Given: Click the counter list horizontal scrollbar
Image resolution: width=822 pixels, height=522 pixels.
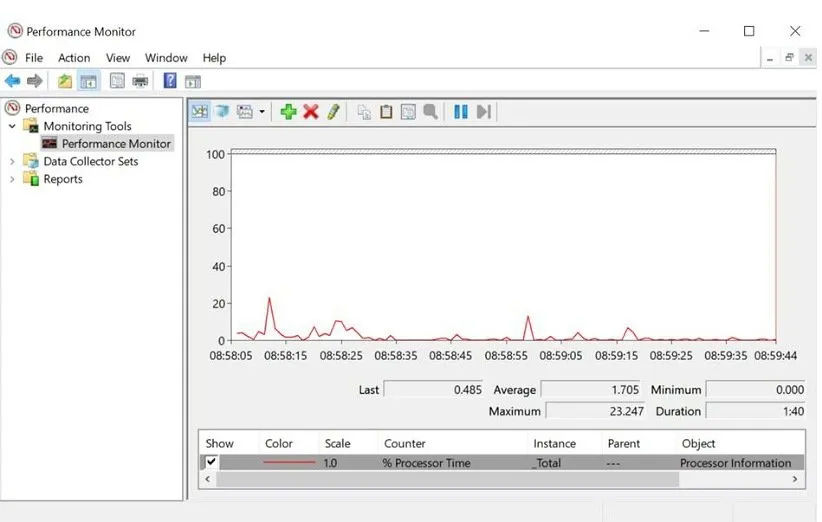Looking at the screenshot, I should 450,479.
